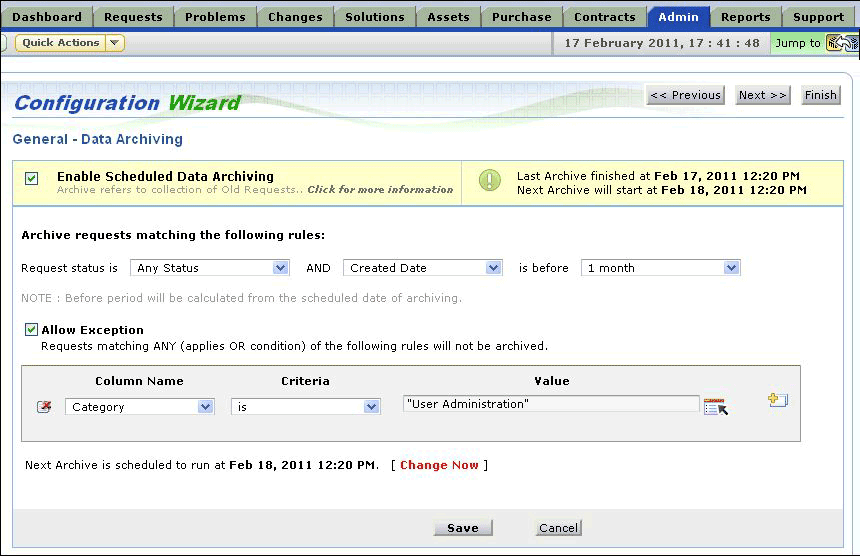Open the 1 month period dropdown
This screenshot has width=860, height=556.
(660, 268)
